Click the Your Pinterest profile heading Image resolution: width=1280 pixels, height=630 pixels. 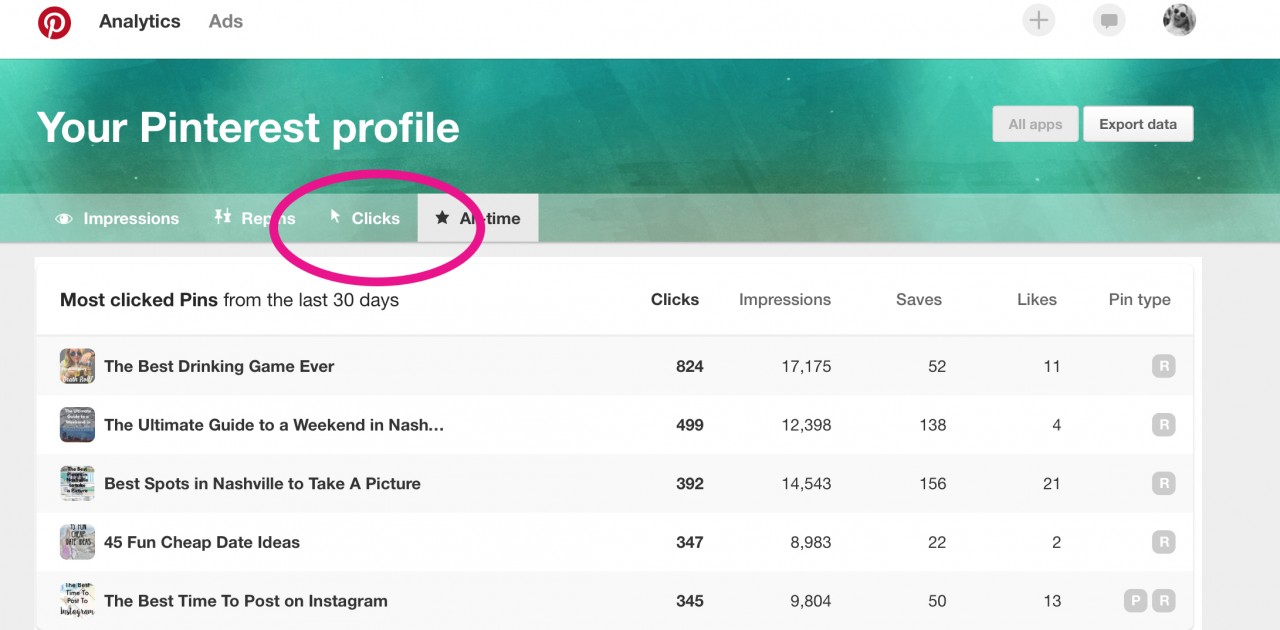click(248, 127)
